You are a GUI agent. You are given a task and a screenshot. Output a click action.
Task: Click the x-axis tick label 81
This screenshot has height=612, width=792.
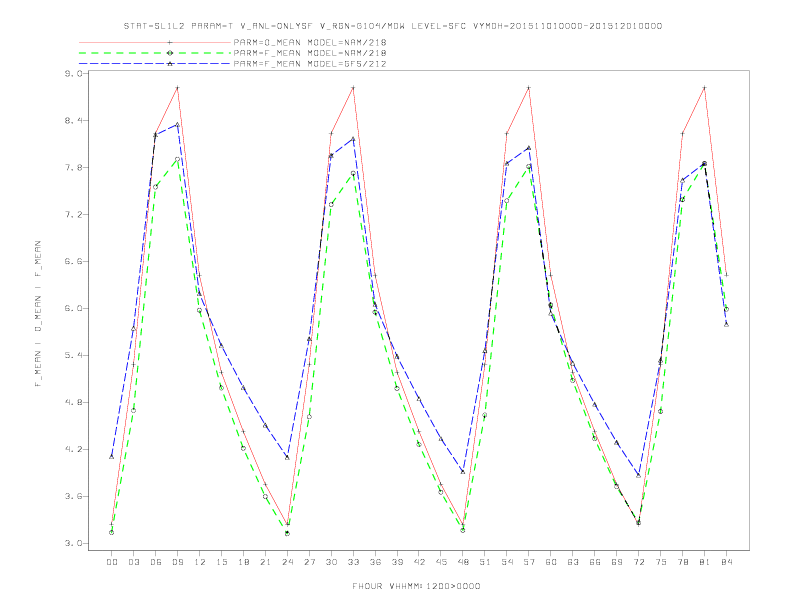point(705,562)
